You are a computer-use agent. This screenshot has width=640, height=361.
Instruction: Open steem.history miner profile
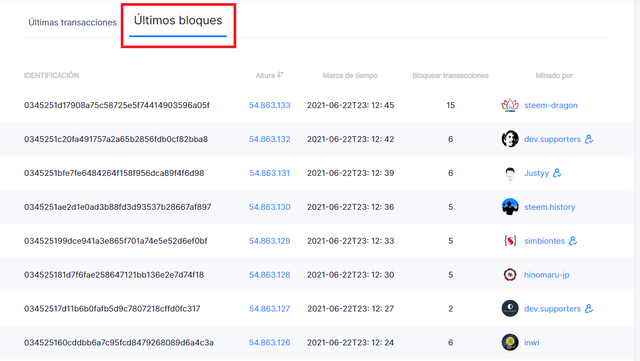(x=549, y=207)
